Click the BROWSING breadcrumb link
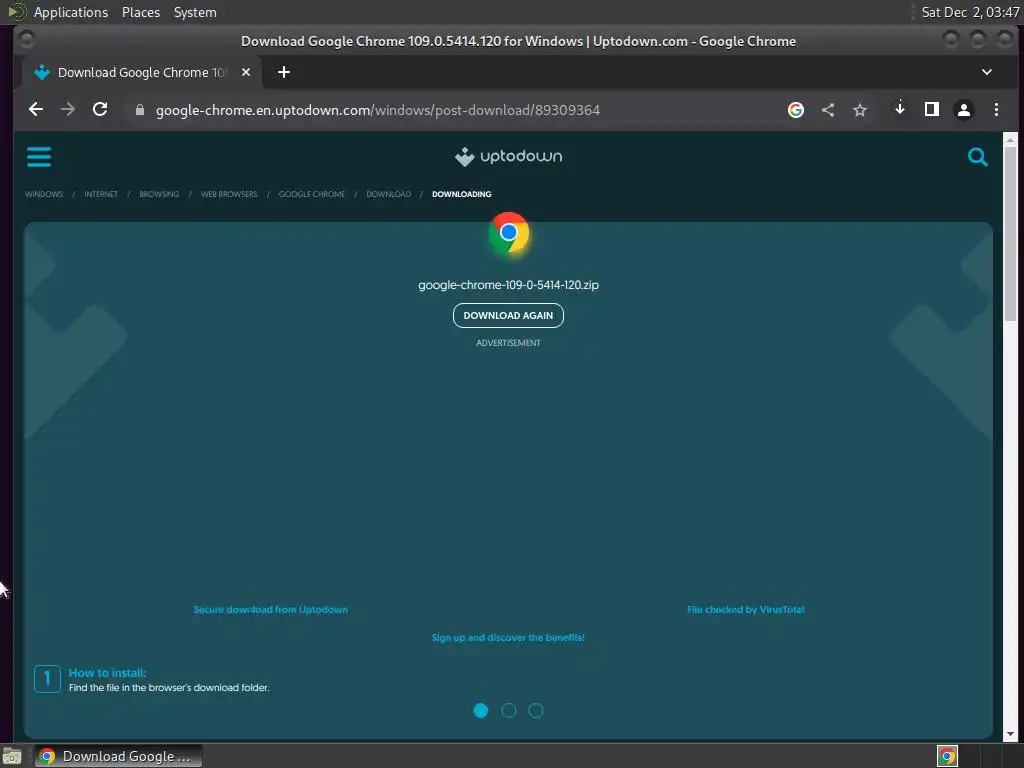The height and width of the screenshot is (768, 1024). (159, 194)
